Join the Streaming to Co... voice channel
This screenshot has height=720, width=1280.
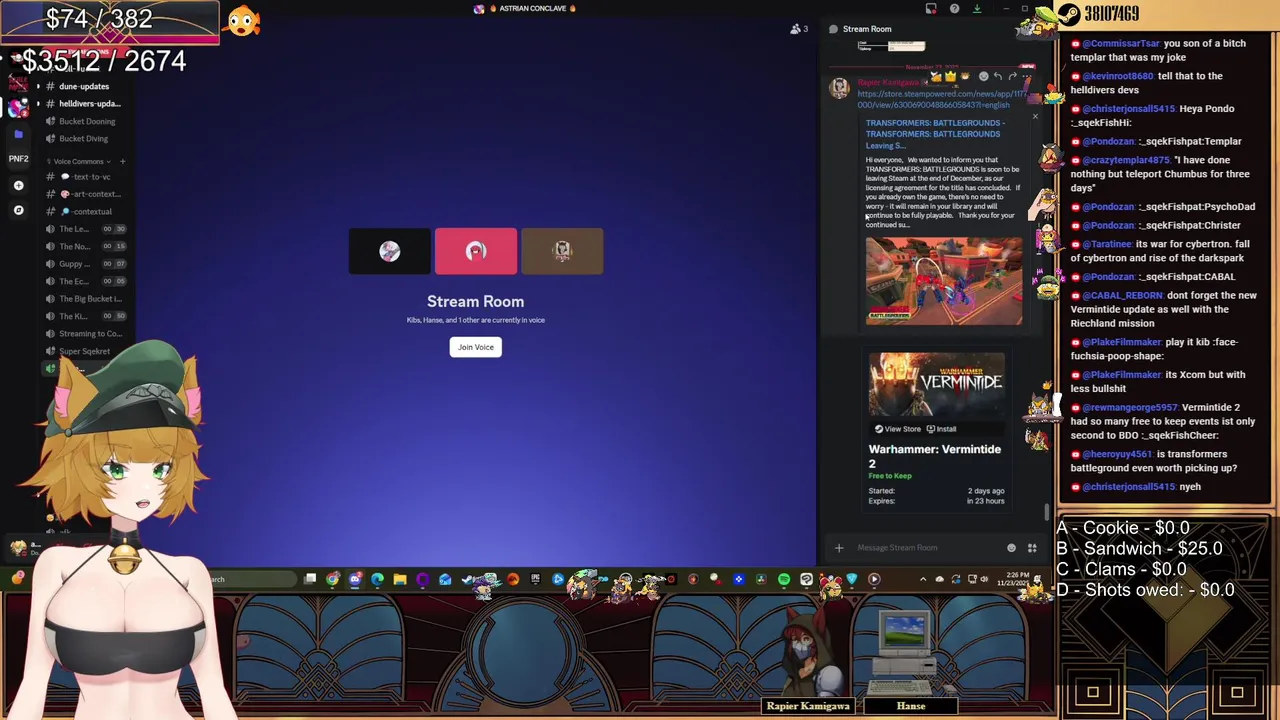click(x=85, y=334)
